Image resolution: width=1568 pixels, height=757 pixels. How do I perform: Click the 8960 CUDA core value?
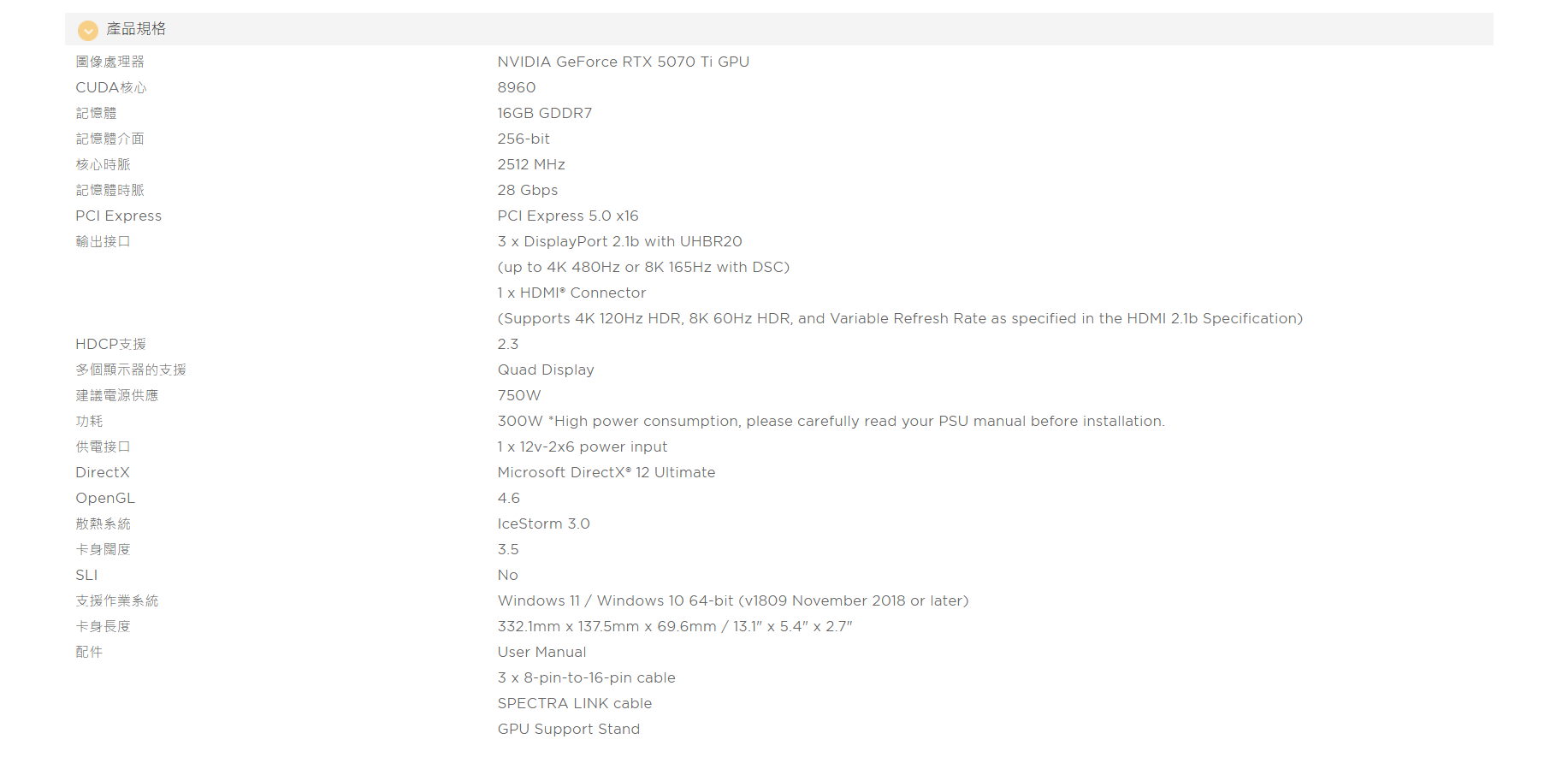coord(517,87)
